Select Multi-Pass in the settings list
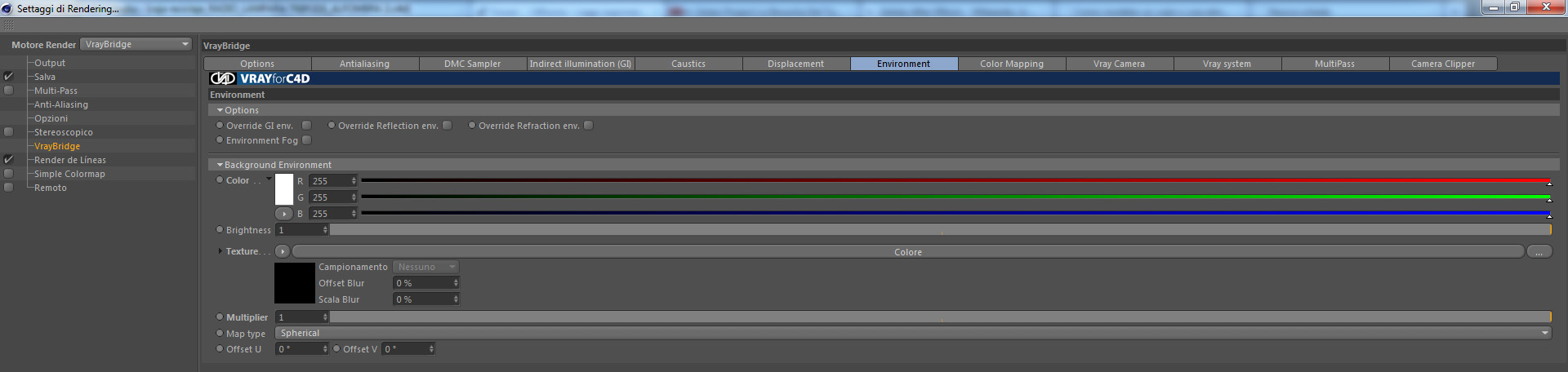Screen dimensions: 1568x372 pos(56,91)
